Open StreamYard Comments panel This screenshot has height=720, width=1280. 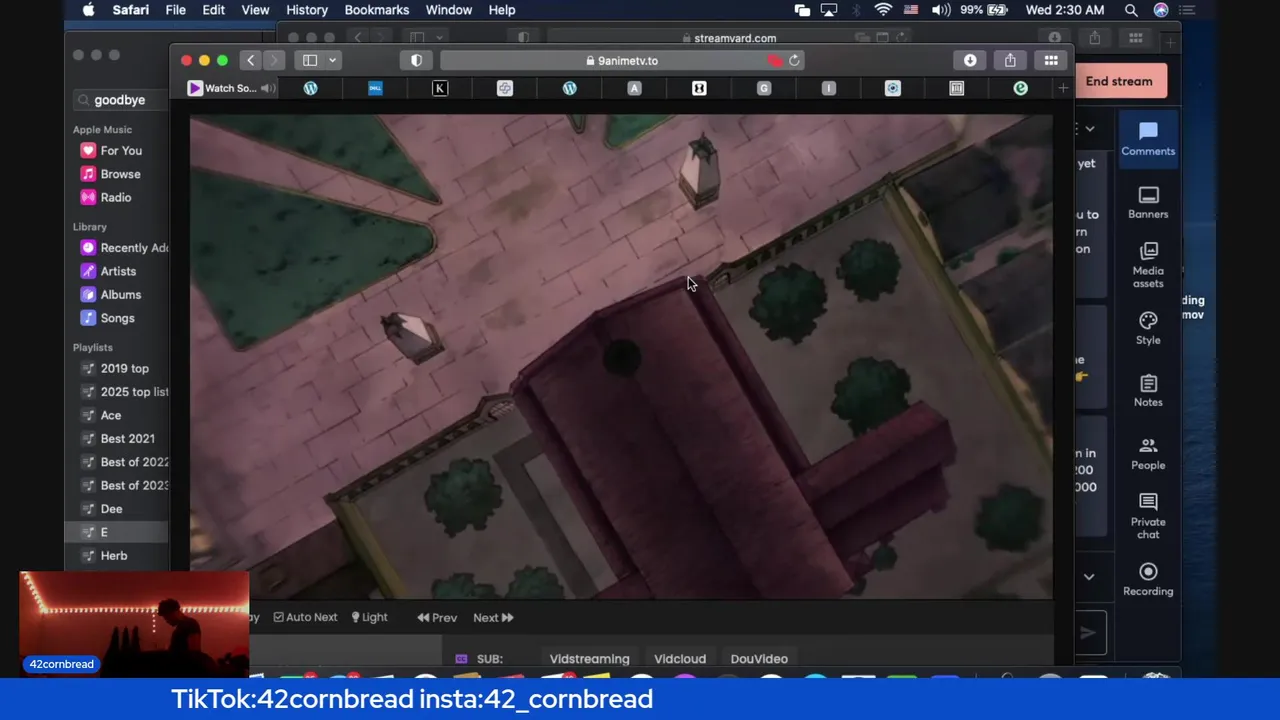click(x=1148, y=139)
